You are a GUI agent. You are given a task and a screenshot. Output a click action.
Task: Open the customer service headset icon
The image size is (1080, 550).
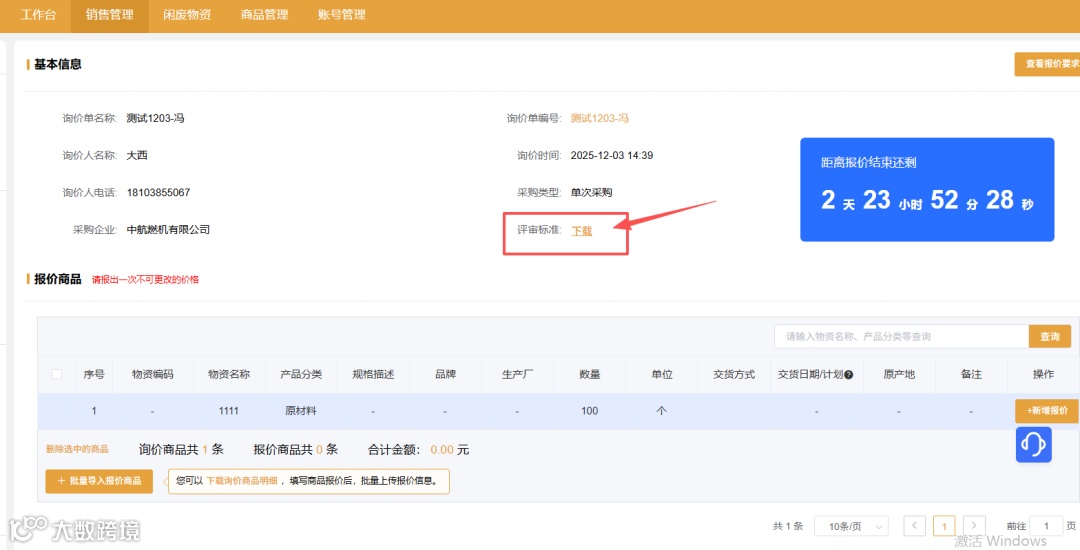tap(1033, 444)
